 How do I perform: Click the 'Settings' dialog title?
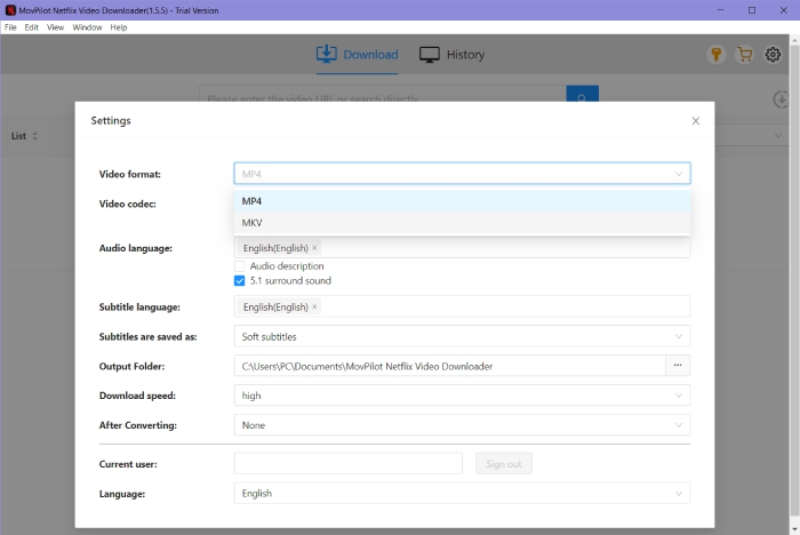click(111, 120)
